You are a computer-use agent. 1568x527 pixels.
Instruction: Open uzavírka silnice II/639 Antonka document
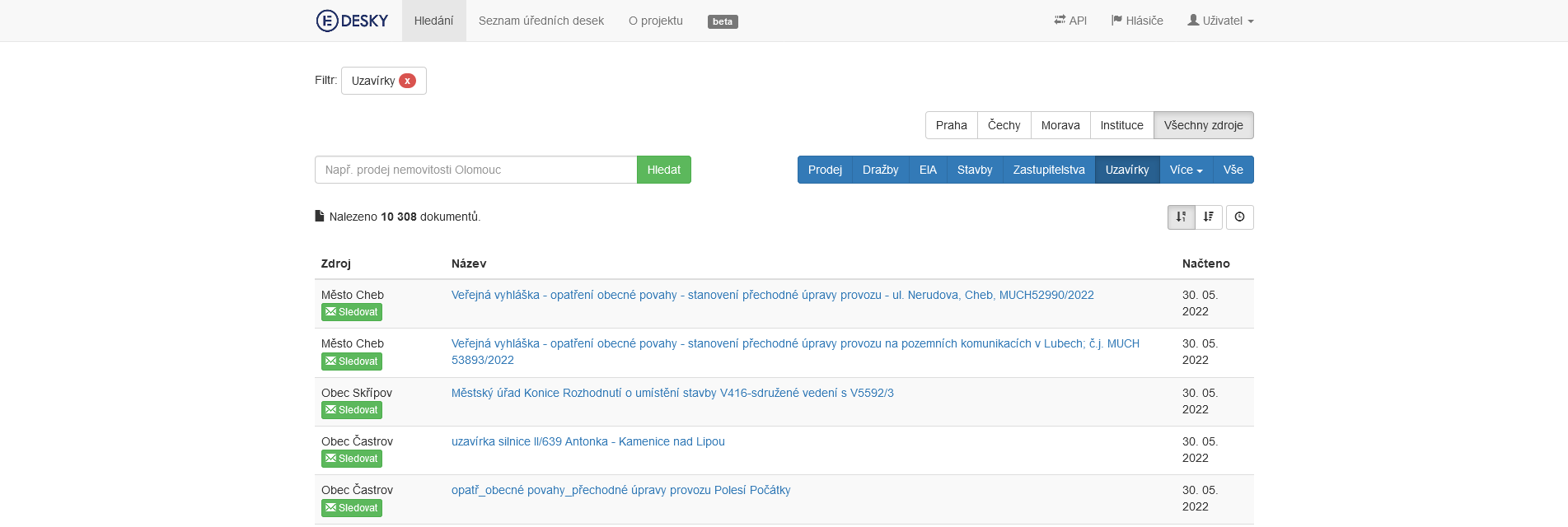pyautogui.click(x=587, y=441)
